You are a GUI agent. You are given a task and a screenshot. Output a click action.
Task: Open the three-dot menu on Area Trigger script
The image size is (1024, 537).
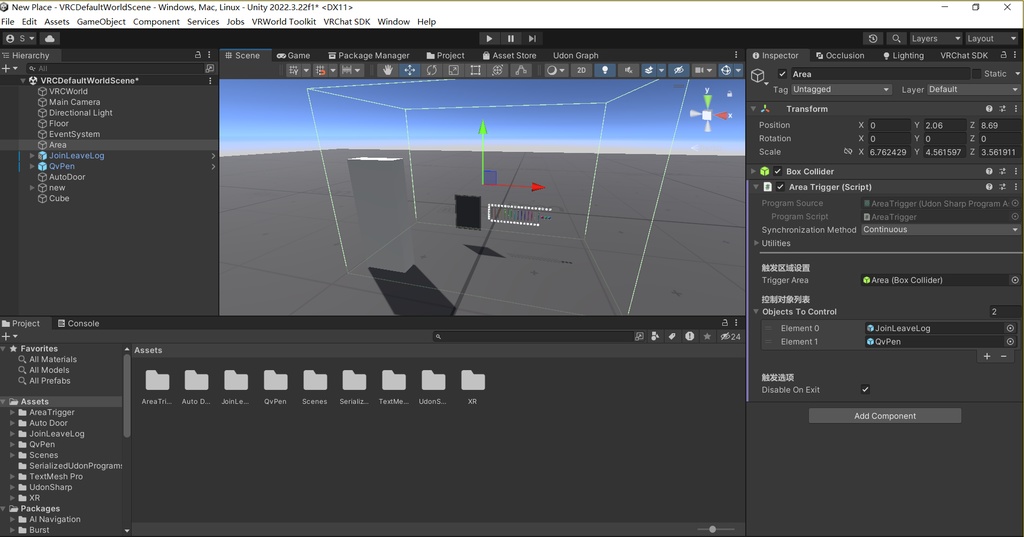coord(1016,187)
